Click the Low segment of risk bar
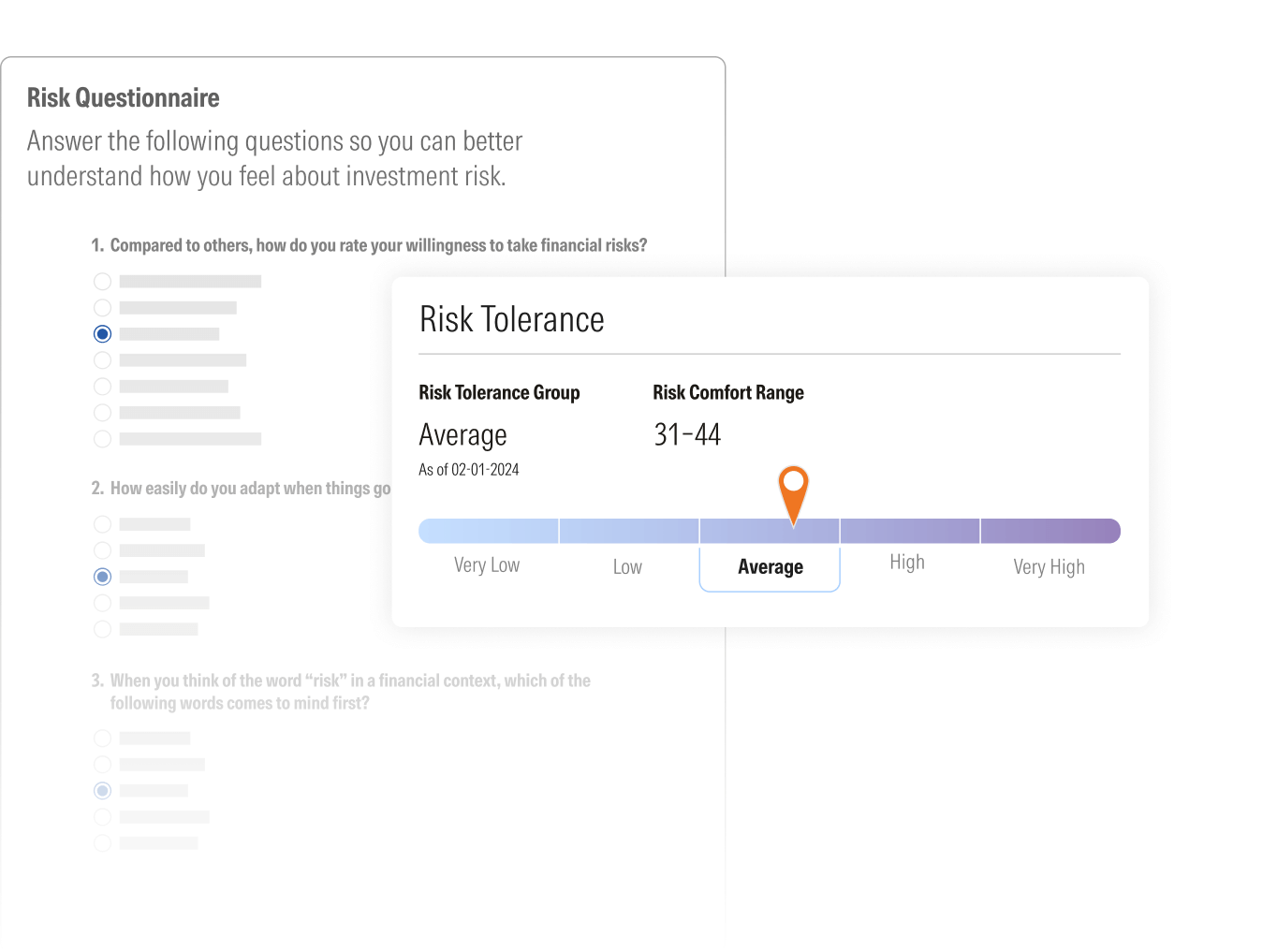Screen dimensions: 1277x952 click(x=629, y=531)
